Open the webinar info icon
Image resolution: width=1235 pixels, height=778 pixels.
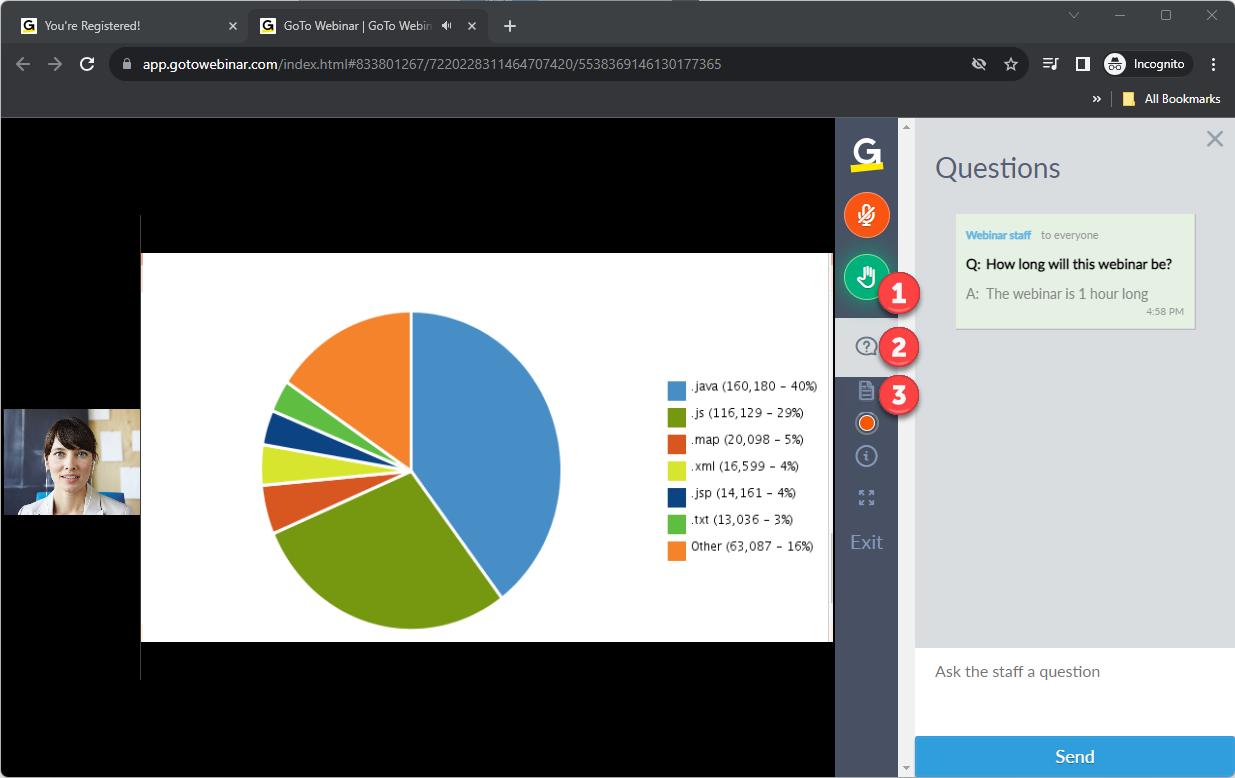866,456
